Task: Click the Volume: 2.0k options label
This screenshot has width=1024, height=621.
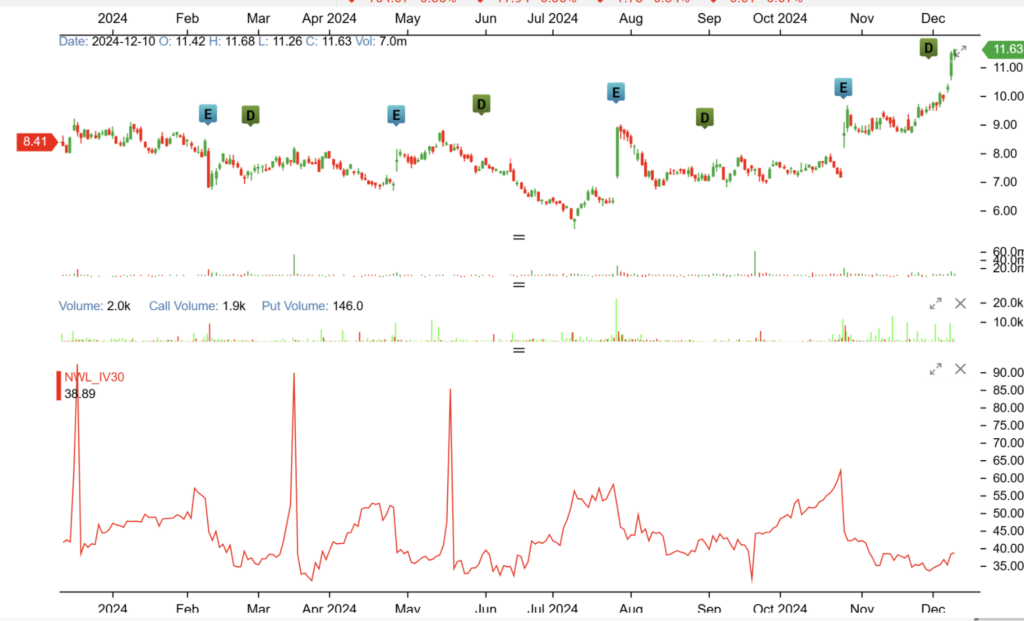Action: pyautogui.click(x=95, y=306)
